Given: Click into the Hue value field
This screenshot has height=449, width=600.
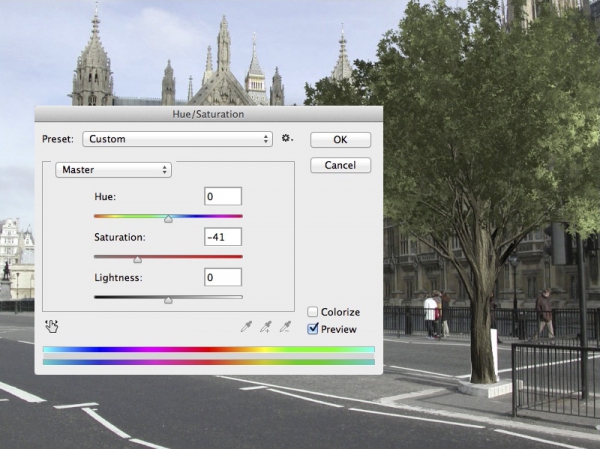Looking at the screenshot, I should 223,197.
